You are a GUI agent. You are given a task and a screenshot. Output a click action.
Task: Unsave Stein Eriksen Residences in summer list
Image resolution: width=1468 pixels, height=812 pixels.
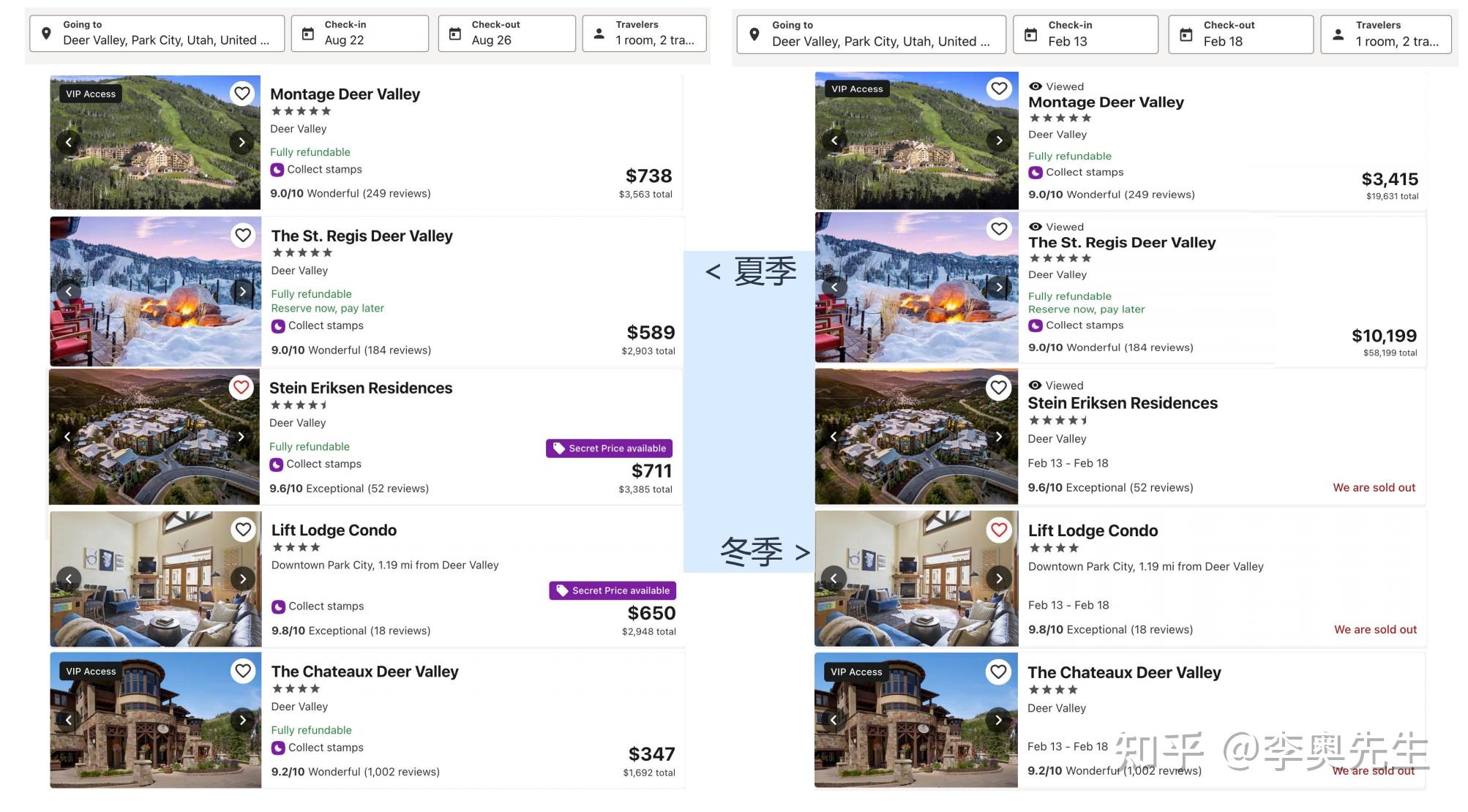(x=241, y=387)
